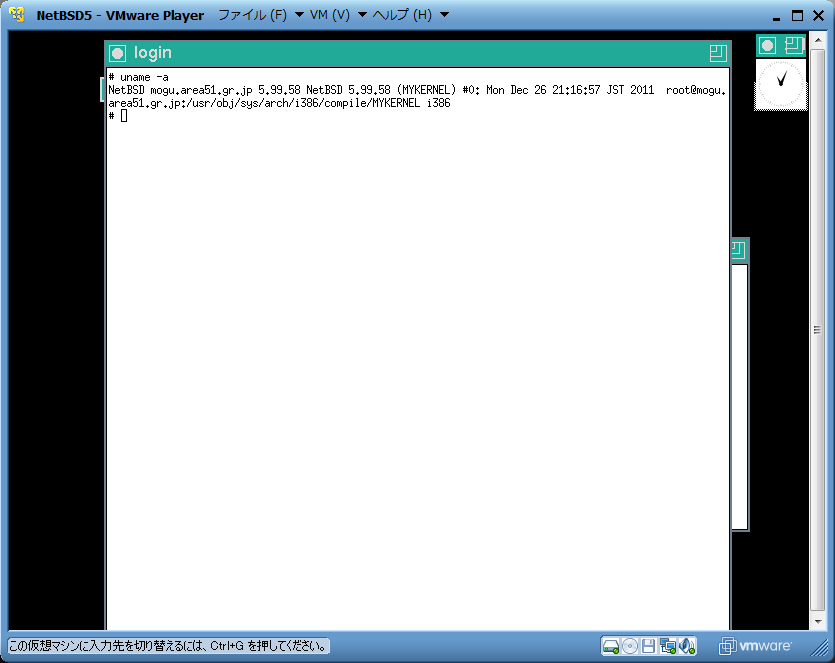Click the login window's title bar resize icon
Image resolution: width=835 pixels, height=663 pixels.
click(x=718, y=53)
